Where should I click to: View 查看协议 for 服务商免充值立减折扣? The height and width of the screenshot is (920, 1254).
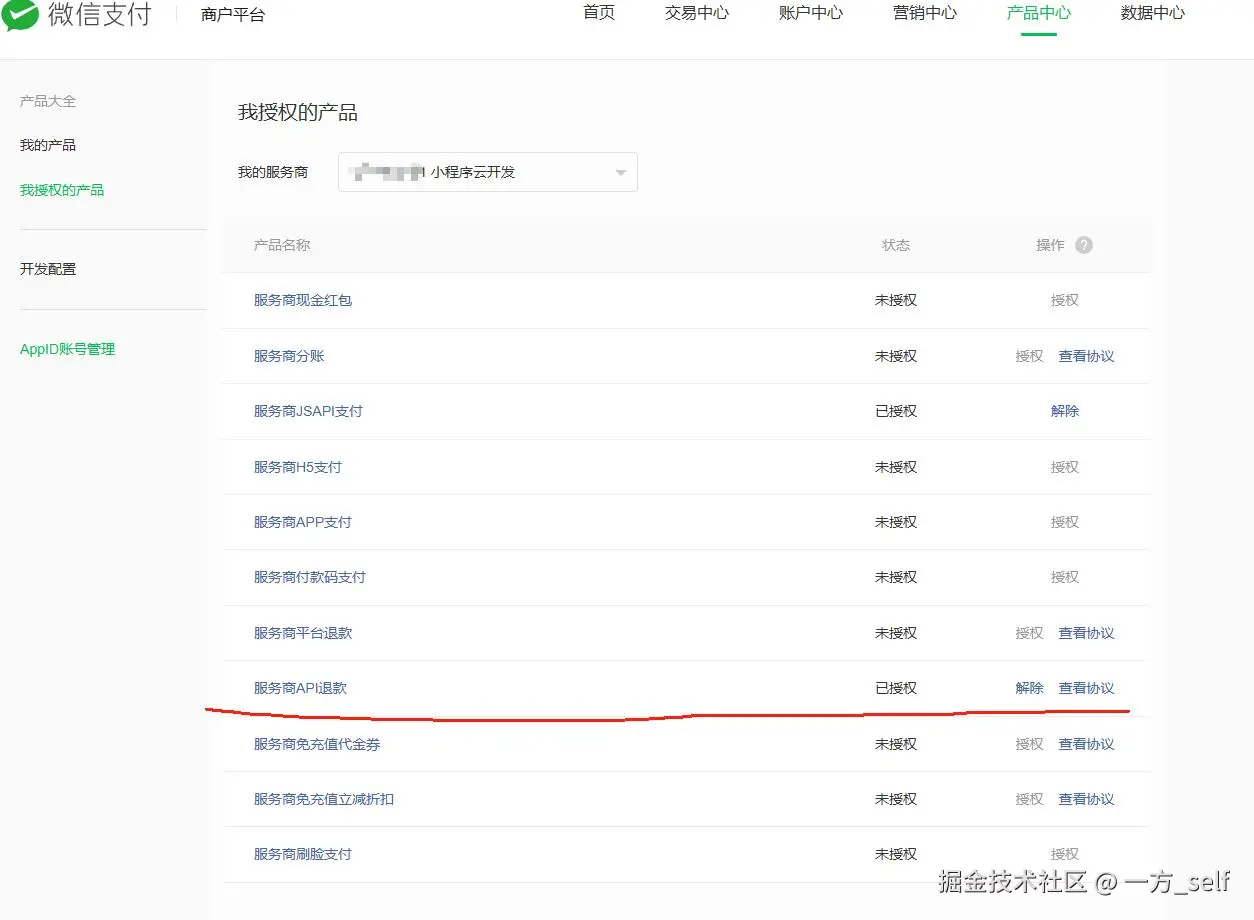[1087, 799]
